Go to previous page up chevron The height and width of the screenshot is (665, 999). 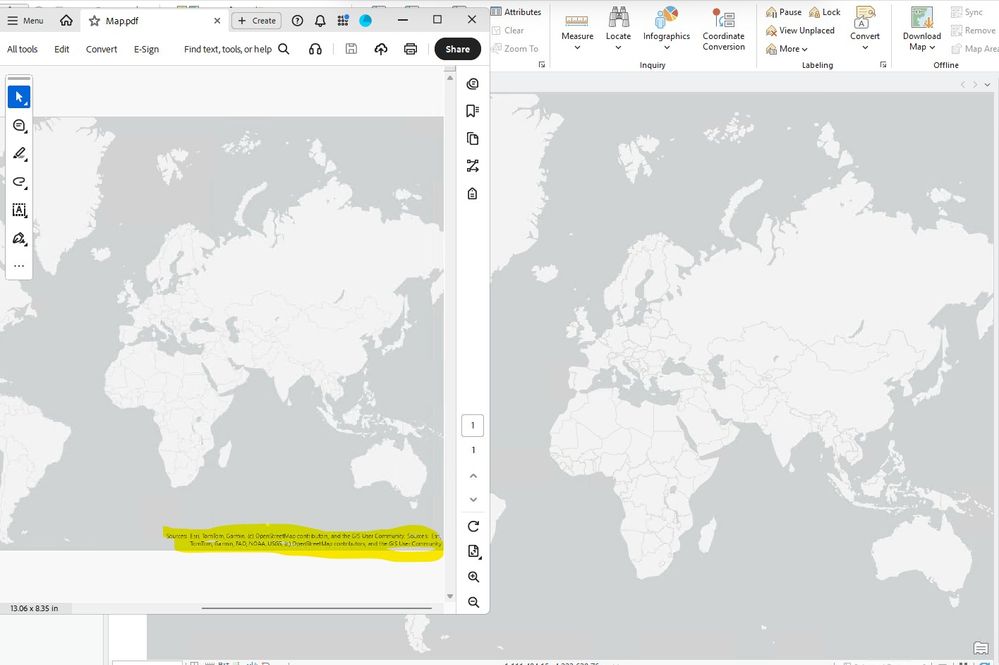[x=473, y=476]
